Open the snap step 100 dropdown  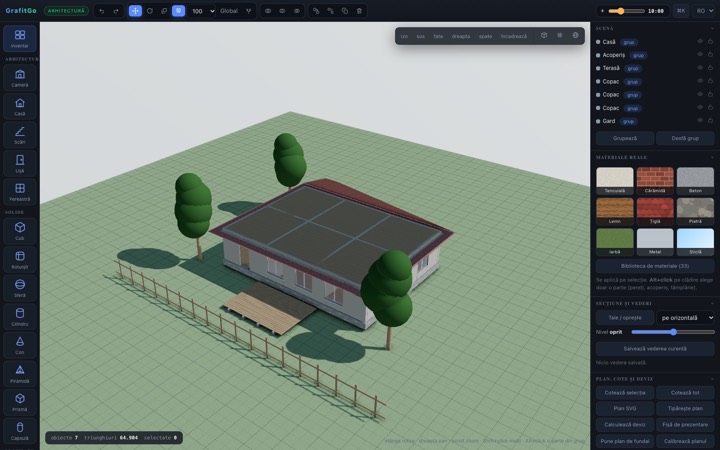click(202, 11)
